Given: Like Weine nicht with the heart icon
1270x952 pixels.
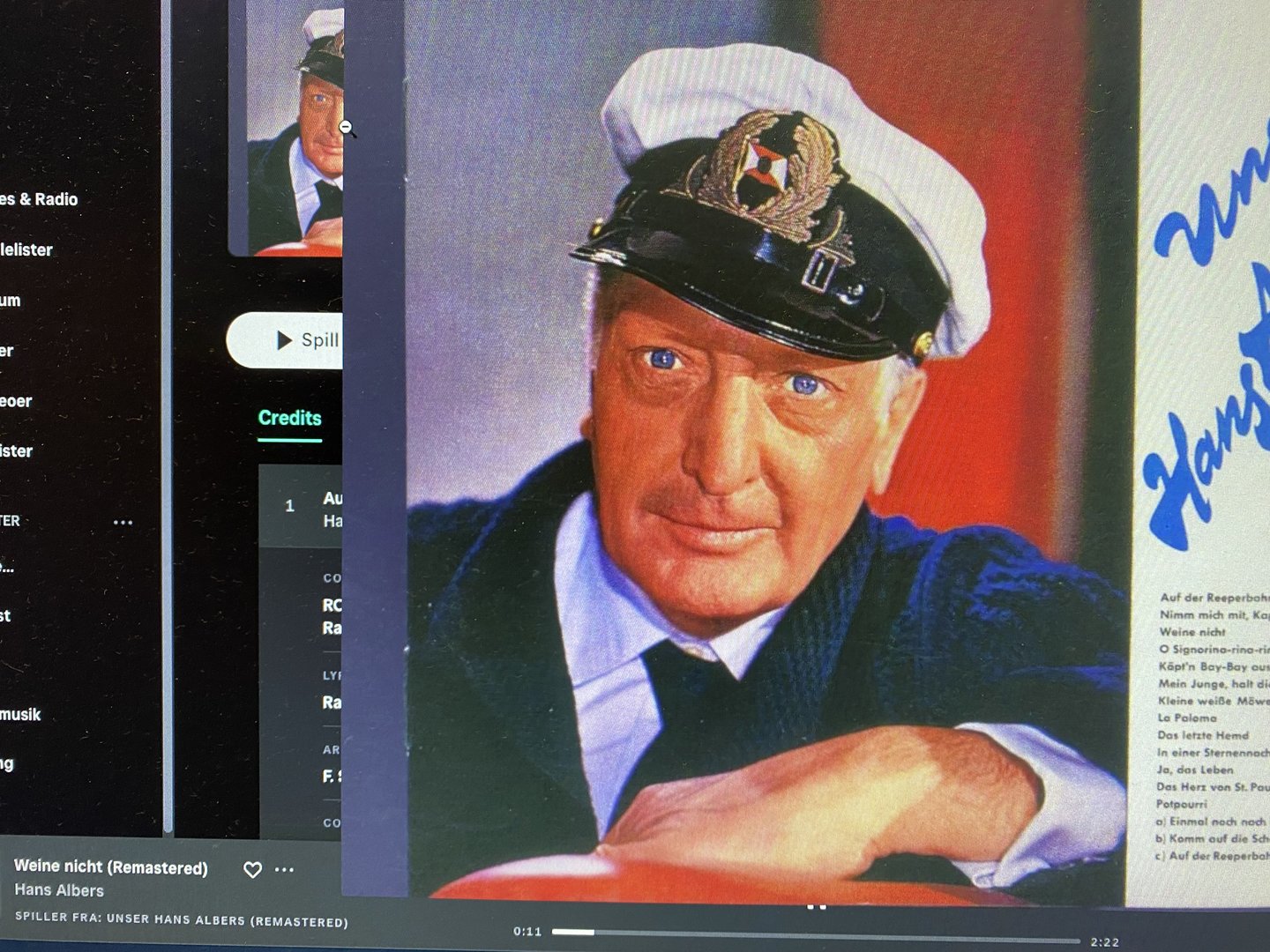Looking at the screenshot, I should (252, 870).
